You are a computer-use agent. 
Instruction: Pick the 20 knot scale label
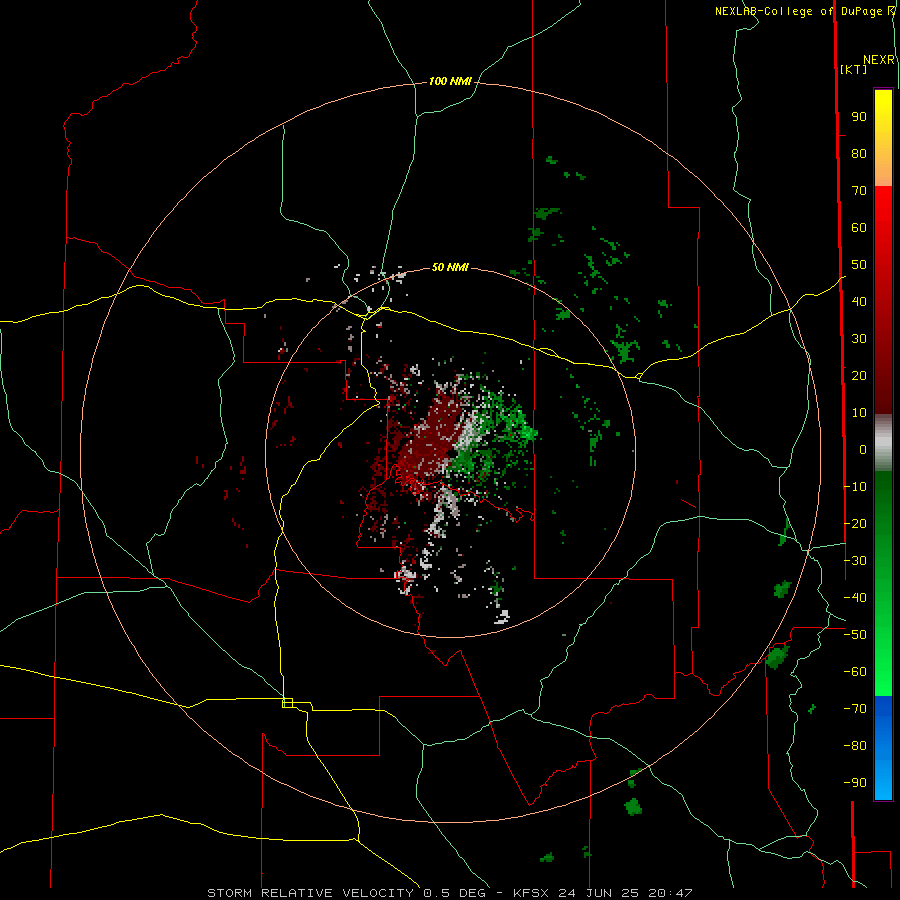pos(859,376)
